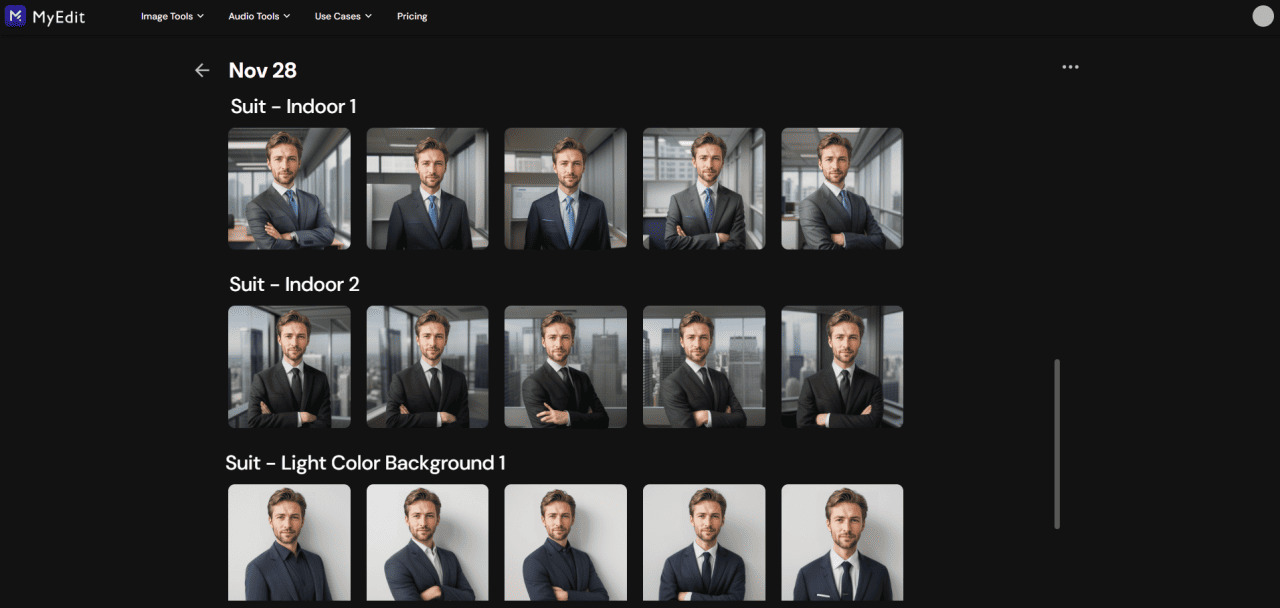Viewport: 1280px width, 608px height.
Task: Open the first Suit – Indoor 2 photo
Action: click(x=289, y=366)
